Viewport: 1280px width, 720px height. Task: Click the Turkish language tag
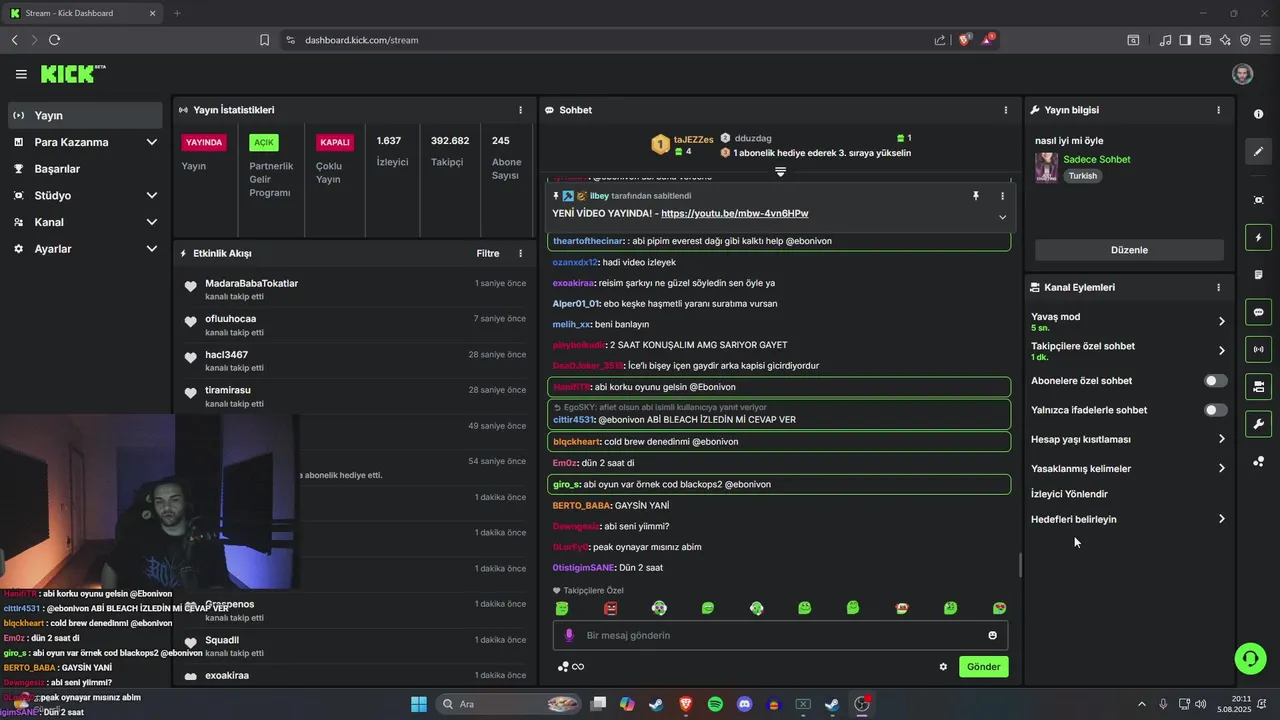coord(1082,176)
